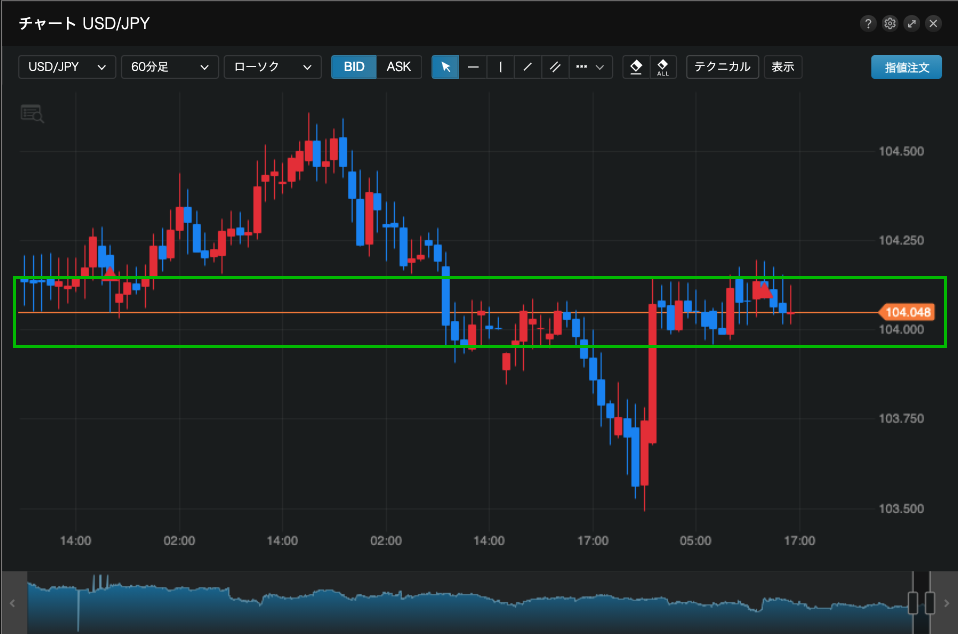Select the horizontal line drawing tool
Viewport: 958px width, 634px height.
tap(473, 67)
